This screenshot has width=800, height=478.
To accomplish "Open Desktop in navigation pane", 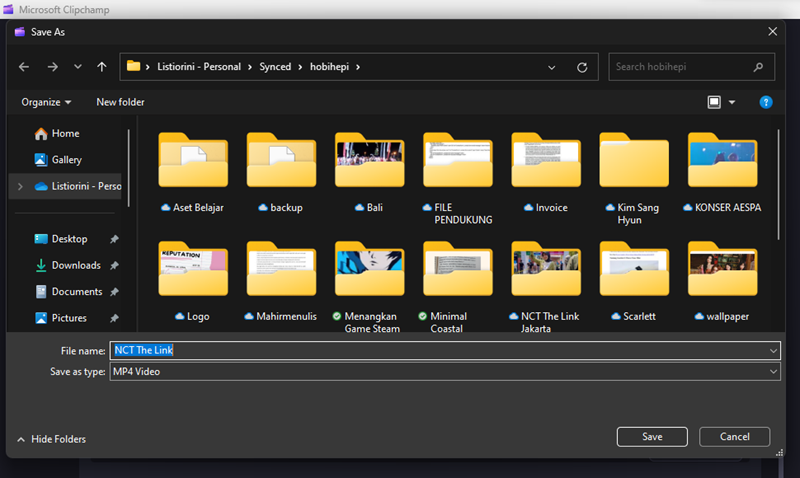I will (60, 239).
